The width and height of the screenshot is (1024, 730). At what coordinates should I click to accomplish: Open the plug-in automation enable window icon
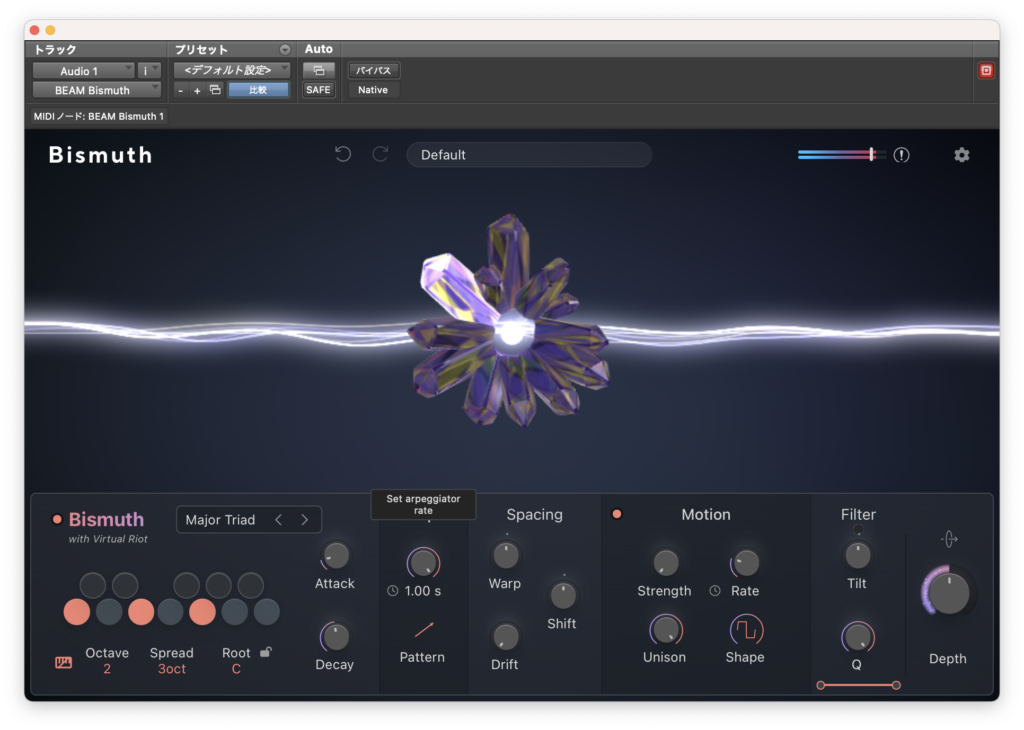click(x=319, y=70)
